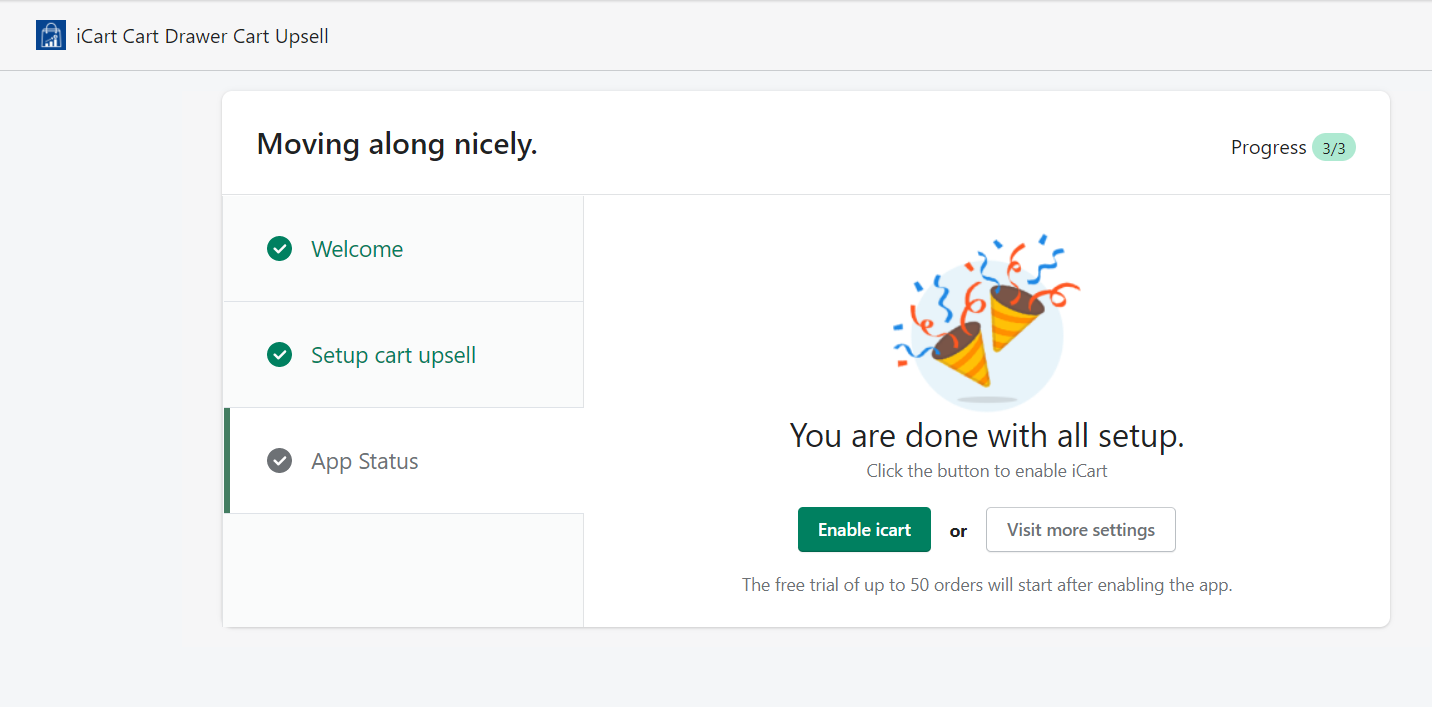Click the gray checkmark beside App Status
The height and width of the screenshot is (707, 1432).
pos(279,461)
